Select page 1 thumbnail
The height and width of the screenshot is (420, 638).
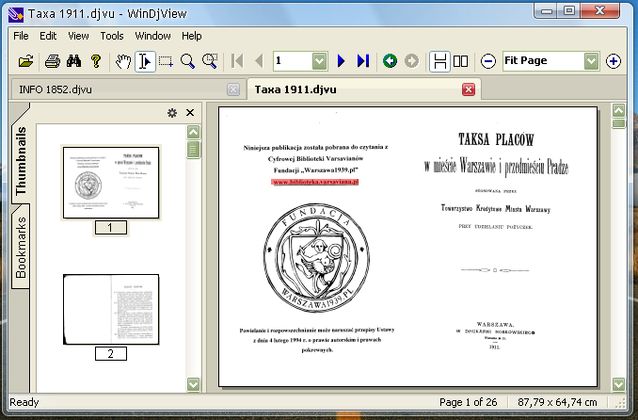point(111,182)
